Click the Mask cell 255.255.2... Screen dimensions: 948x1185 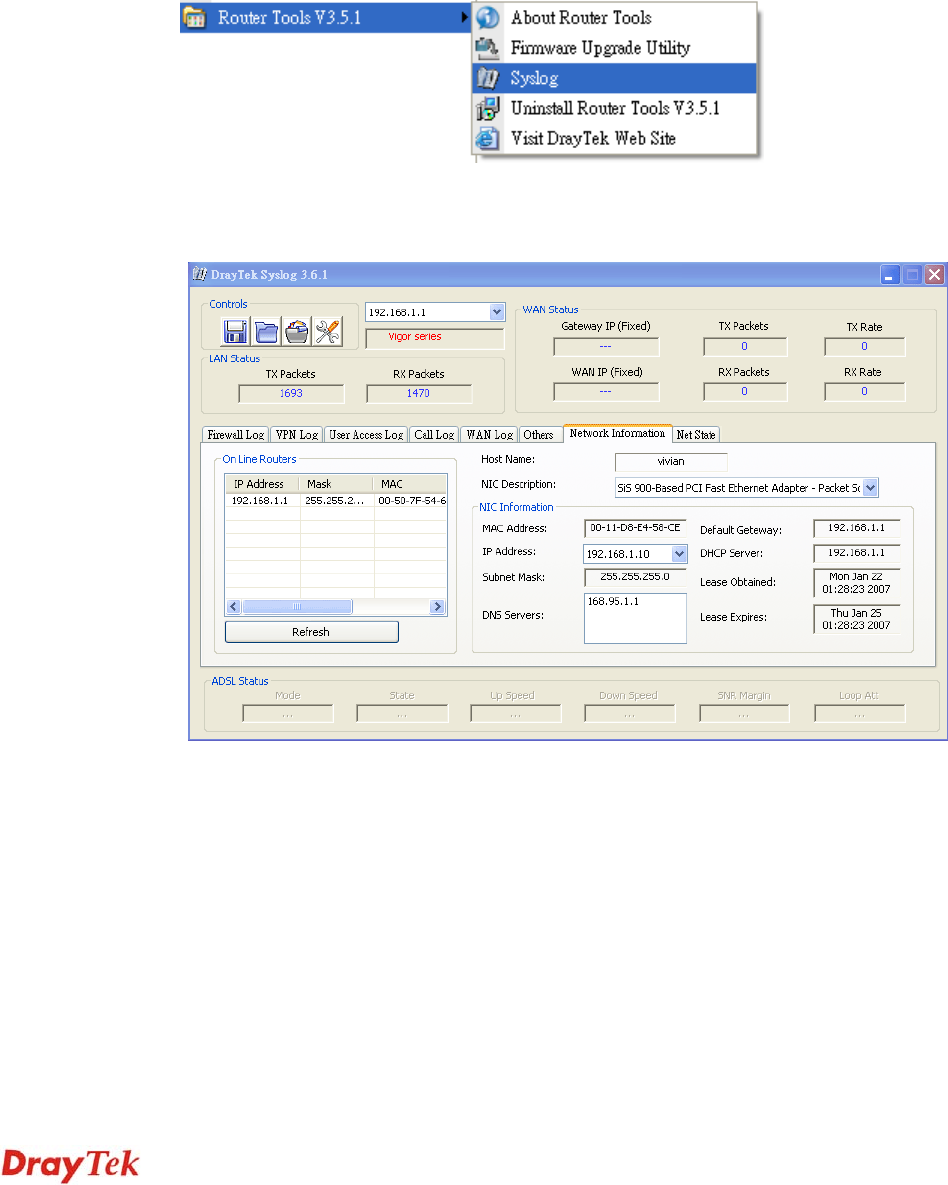coord(336,500)
